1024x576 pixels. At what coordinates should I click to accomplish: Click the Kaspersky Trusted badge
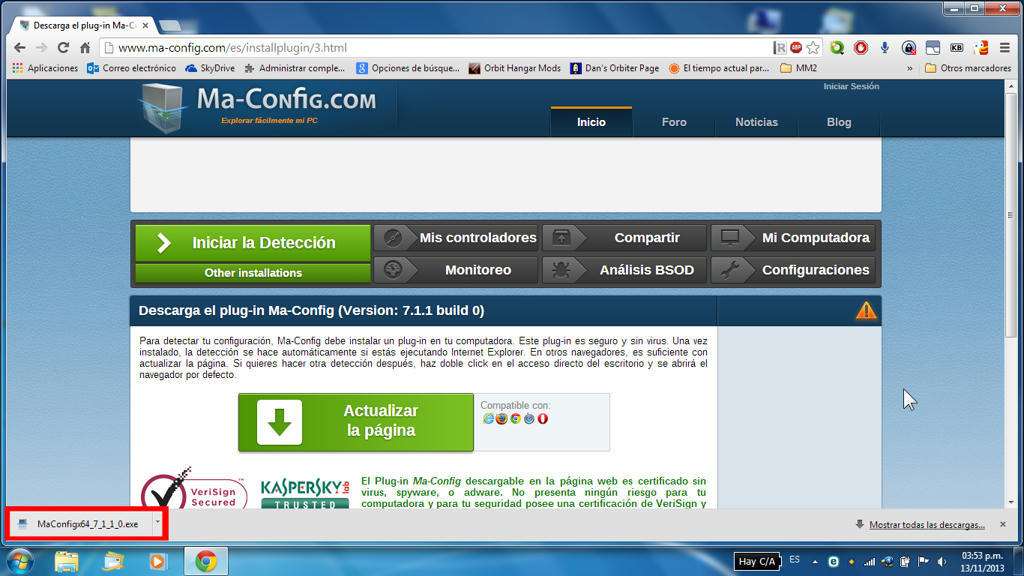click(x=305, y=494)
